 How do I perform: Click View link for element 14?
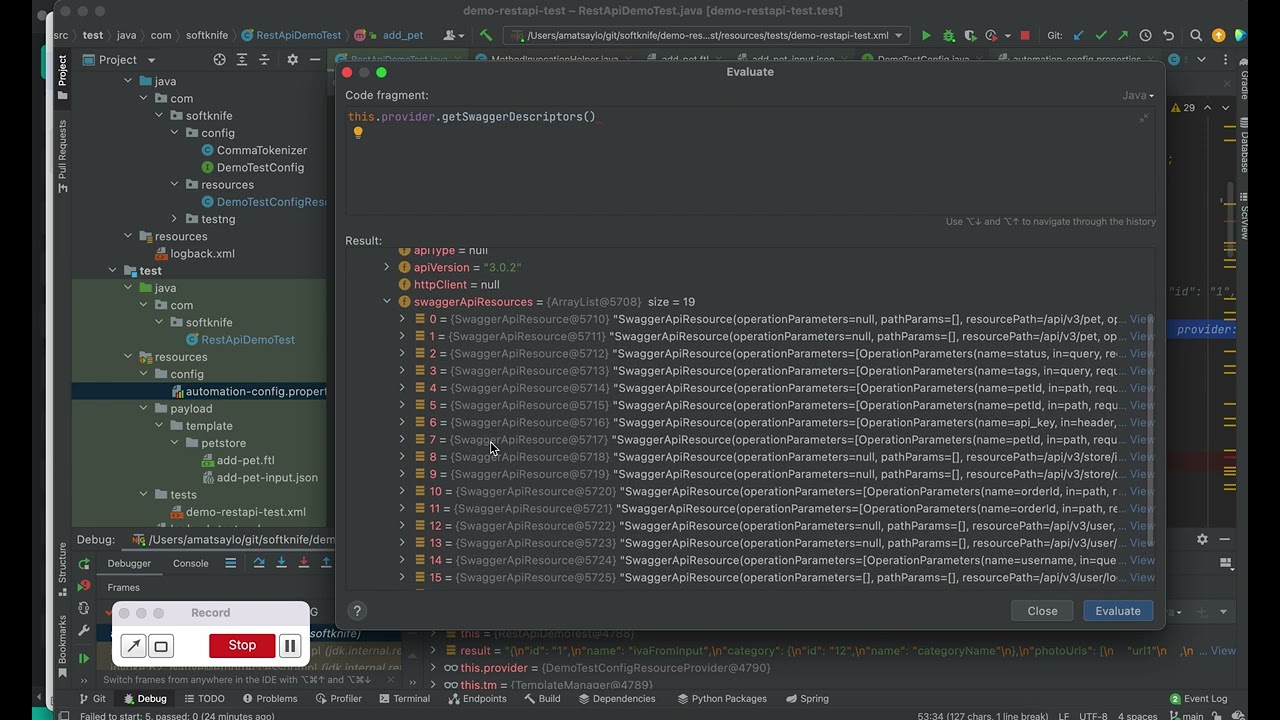tap(1141, 560)
